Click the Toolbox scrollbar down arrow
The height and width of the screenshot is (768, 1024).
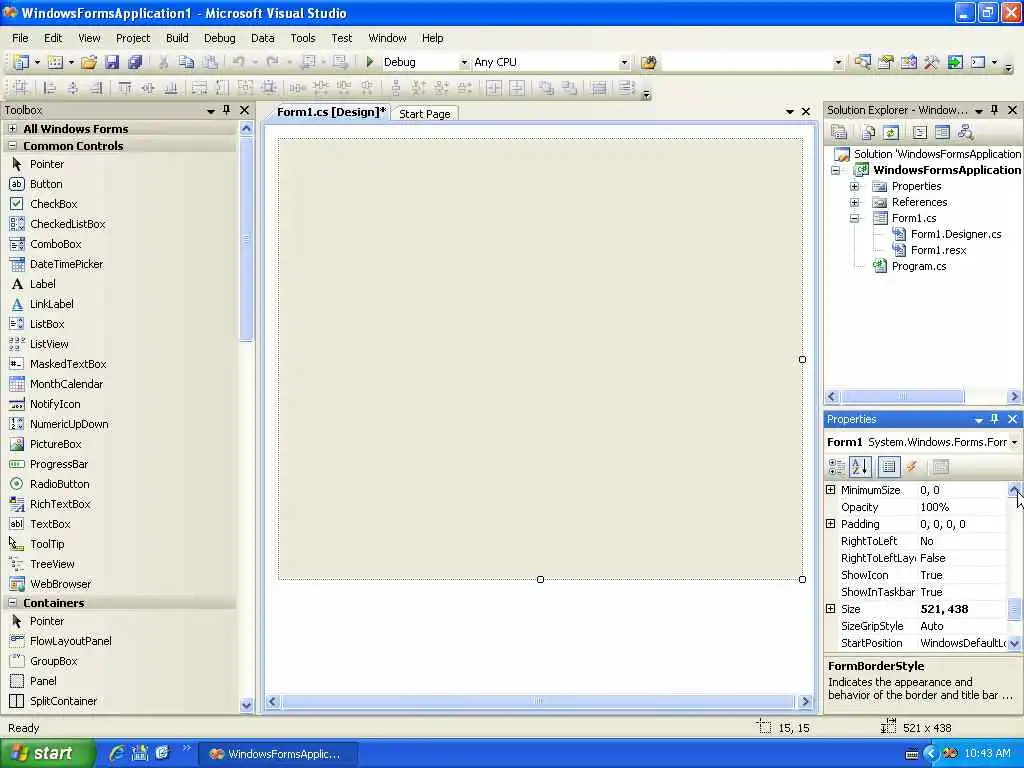coord(246,705)
